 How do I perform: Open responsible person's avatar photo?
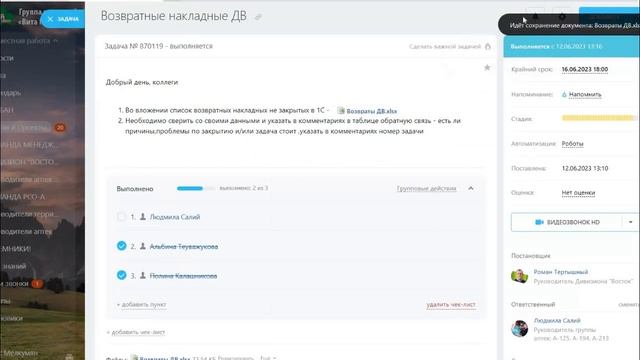tap(520, 328)
